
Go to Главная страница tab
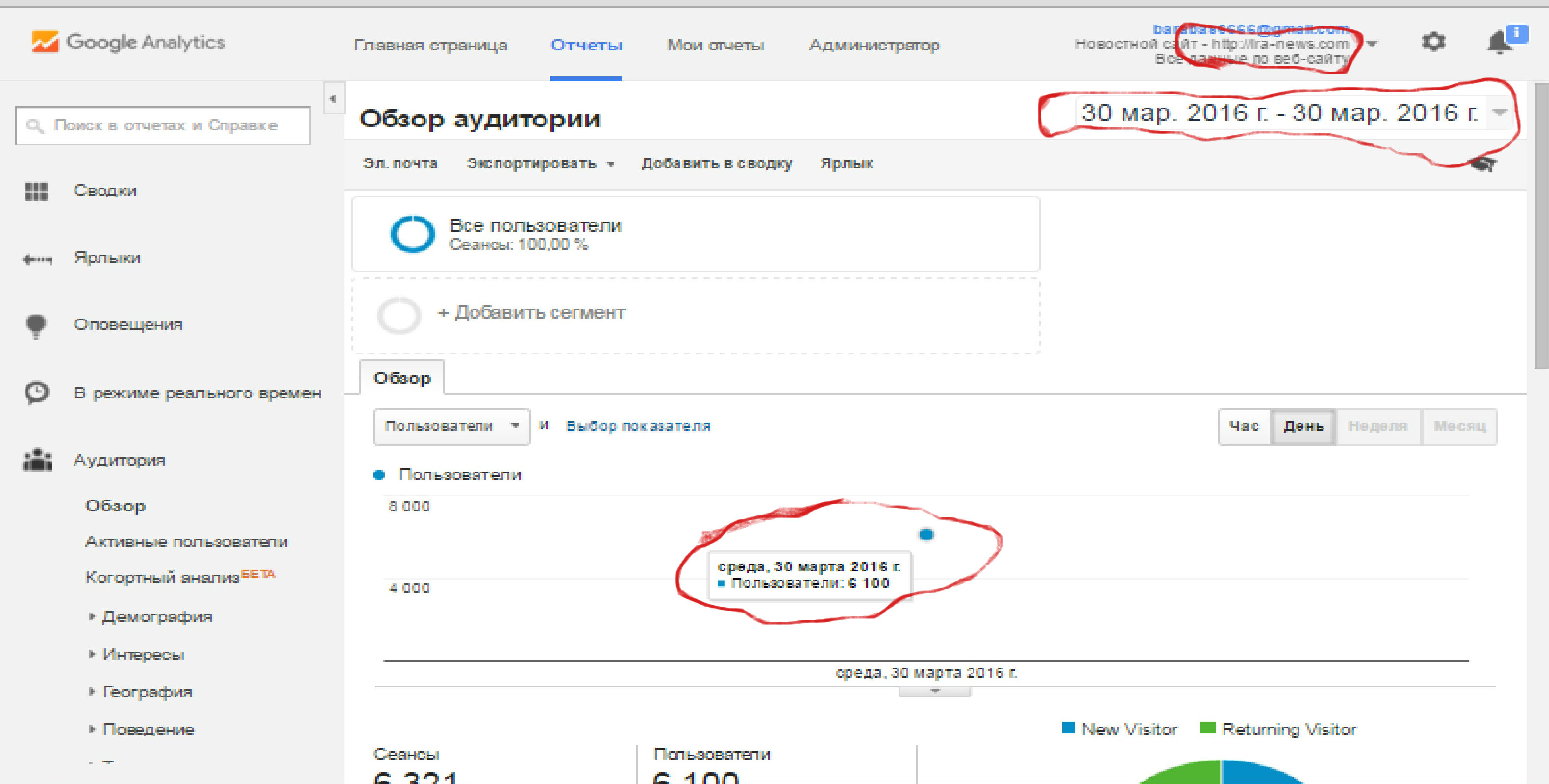coord(430,45)
